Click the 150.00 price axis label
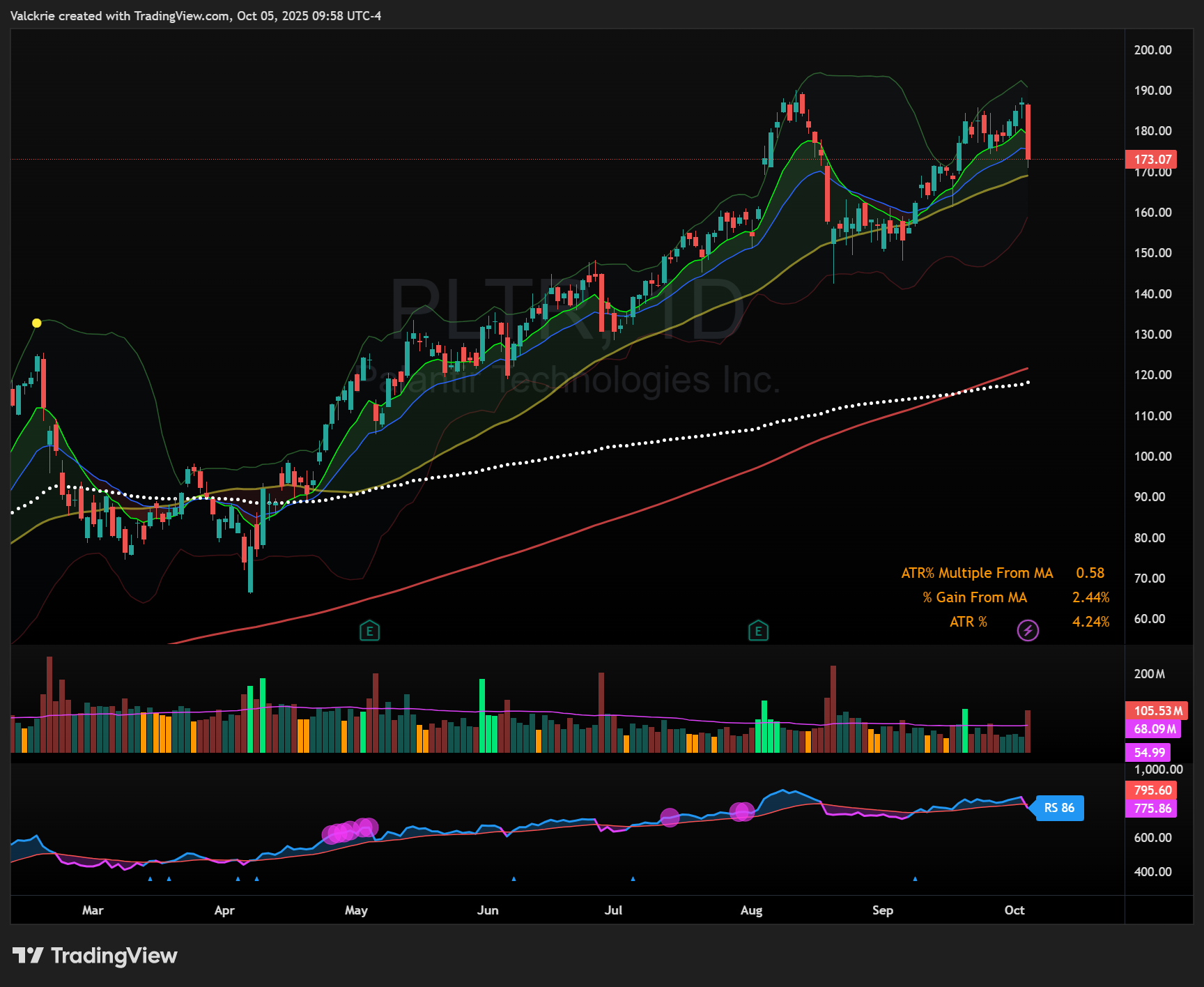Screen dimensions: 1204x987 [x=1152, y=253]
